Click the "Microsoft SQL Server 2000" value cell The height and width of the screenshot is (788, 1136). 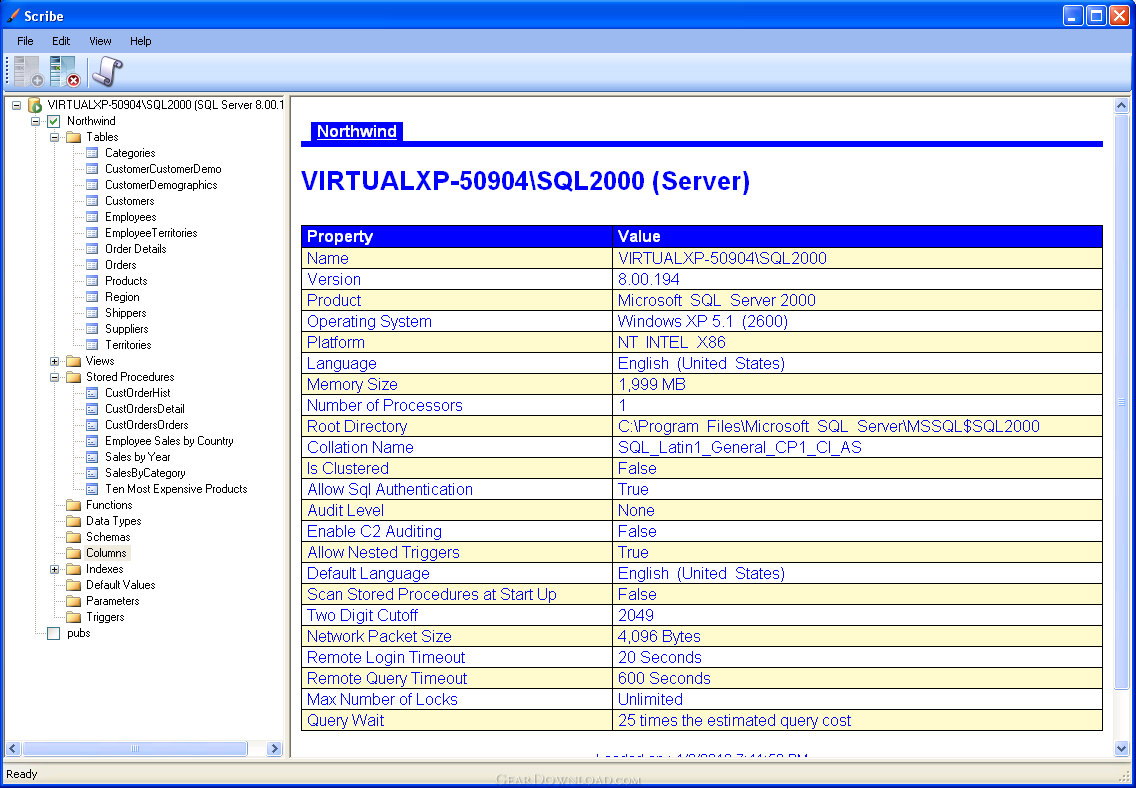click(858, 300)
